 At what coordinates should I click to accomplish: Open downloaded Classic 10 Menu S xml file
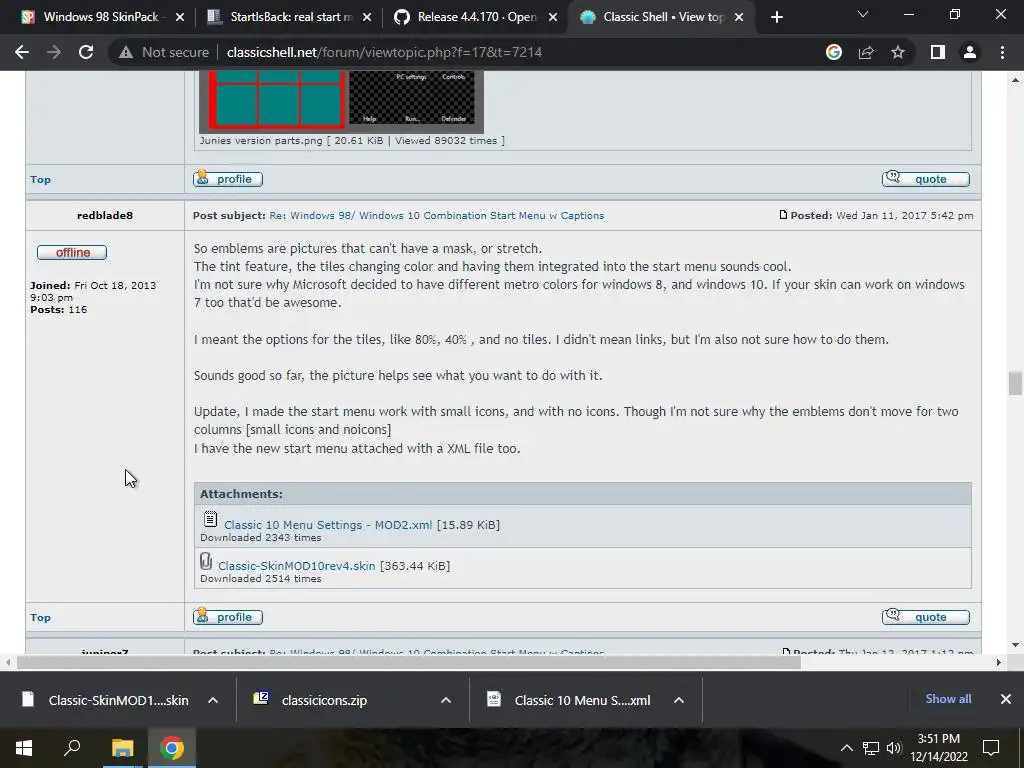click(x=569, y=700)
